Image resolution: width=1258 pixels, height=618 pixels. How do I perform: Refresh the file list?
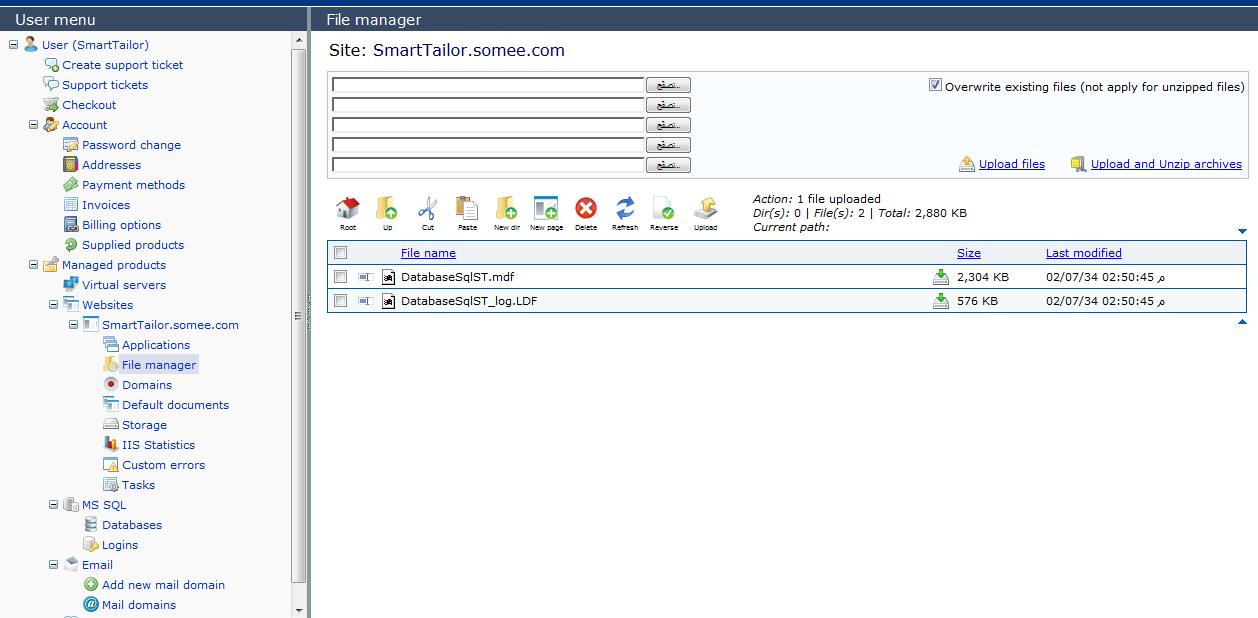[x=625, y=208]
